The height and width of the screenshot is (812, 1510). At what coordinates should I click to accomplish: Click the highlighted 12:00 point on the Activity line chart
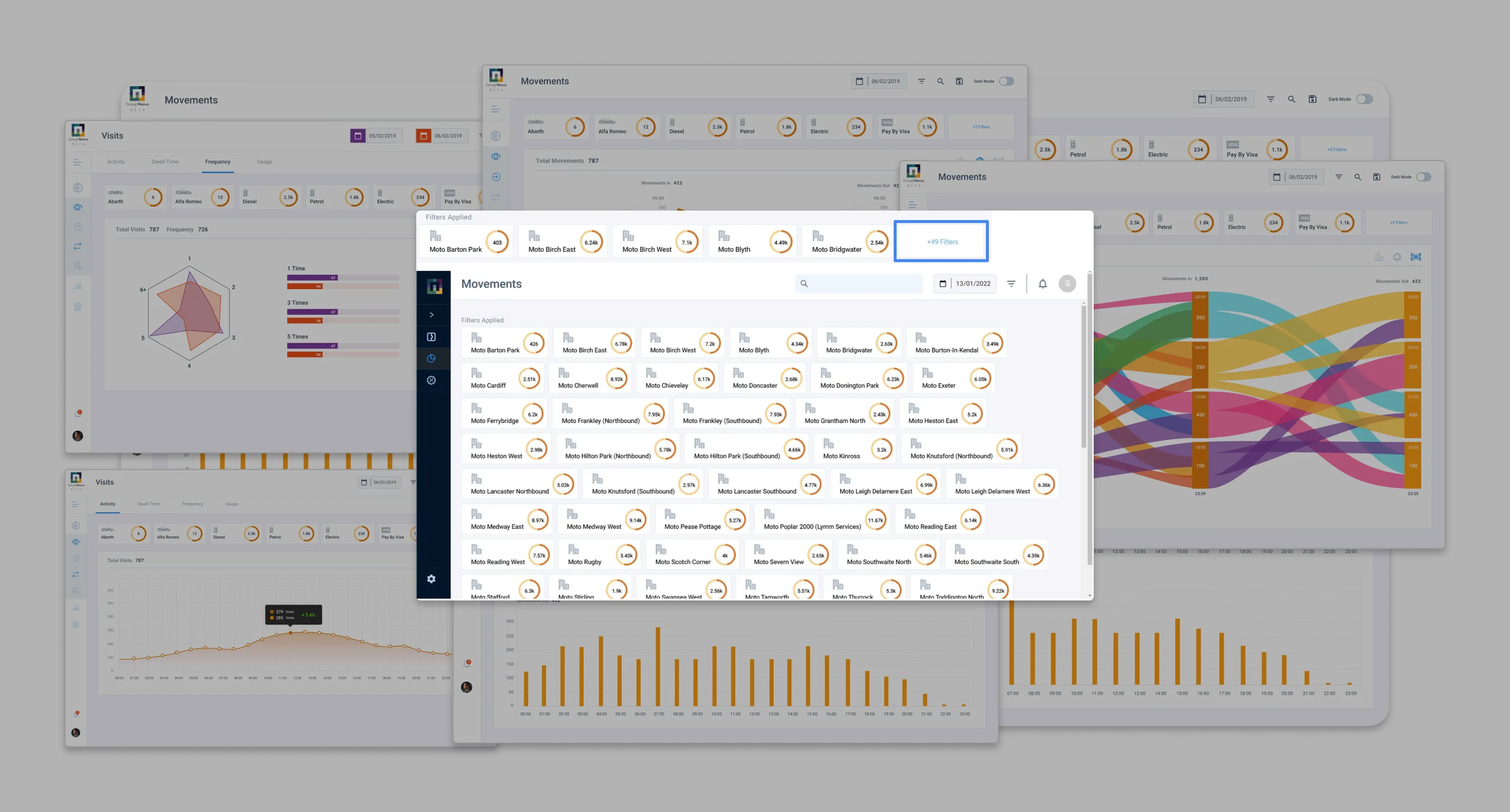click(291, 633)
